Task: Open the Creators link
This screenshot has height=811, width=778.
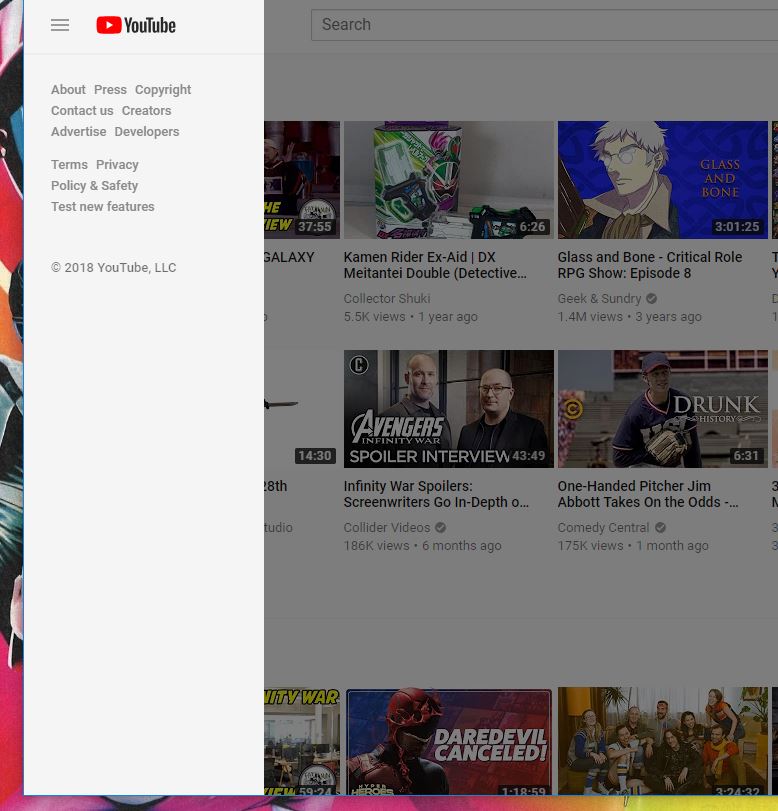Action: point(146,111)
